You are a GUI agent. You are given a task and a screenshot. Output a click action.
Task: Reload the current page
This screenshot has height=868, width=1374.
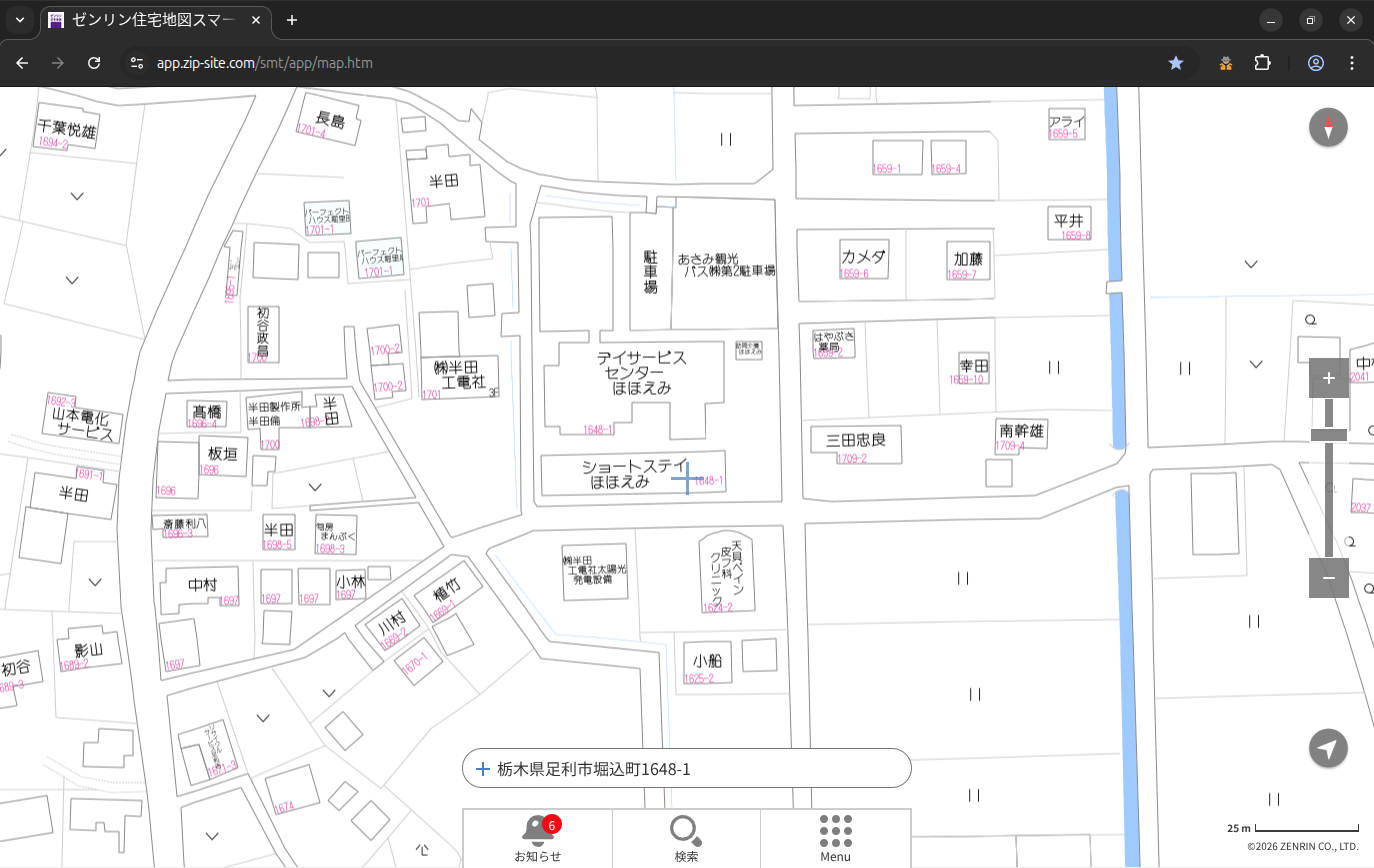pyautogui.click(x=94, y=63)
